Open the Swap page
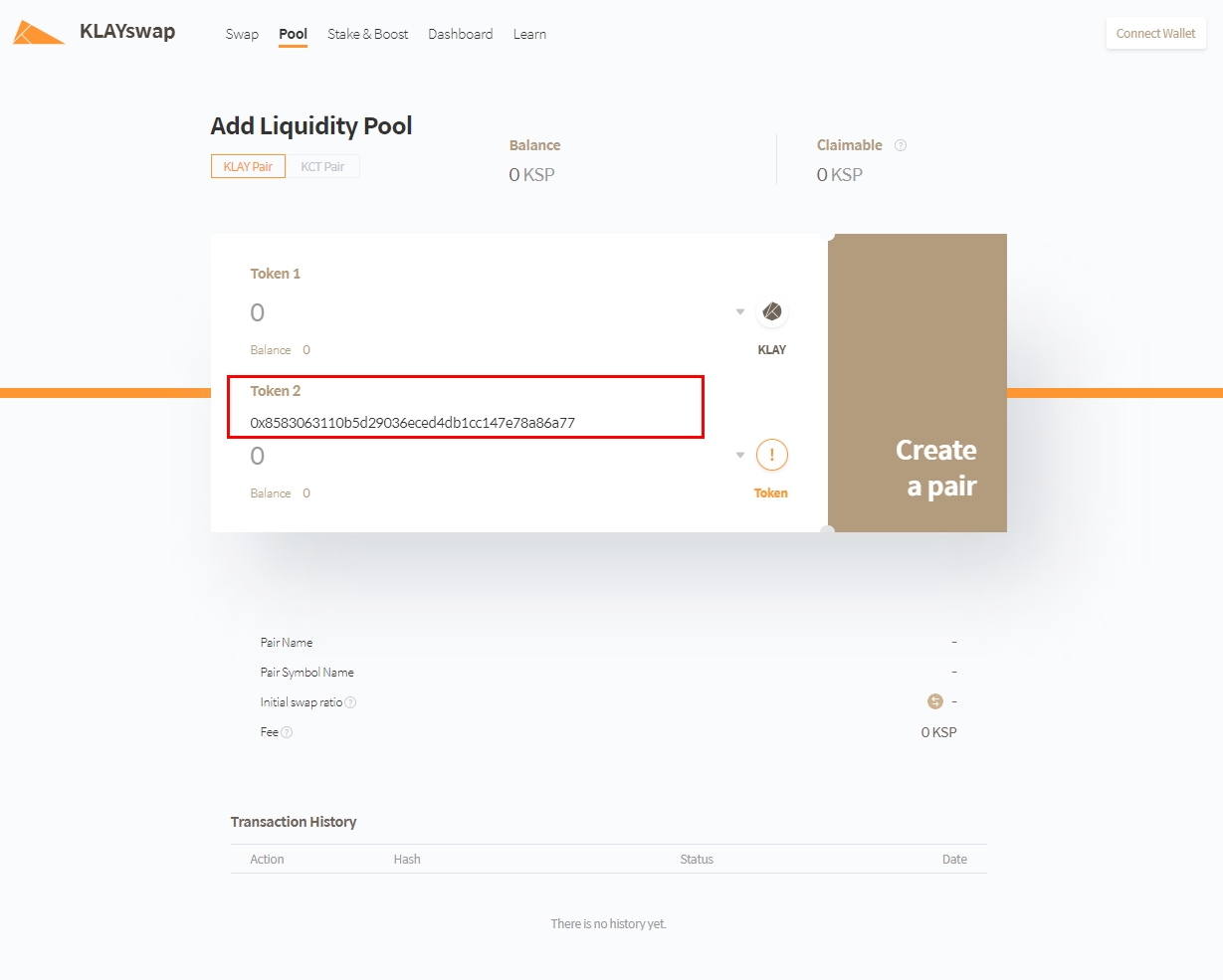The image size is (1223, 980). tap(242, 34)
